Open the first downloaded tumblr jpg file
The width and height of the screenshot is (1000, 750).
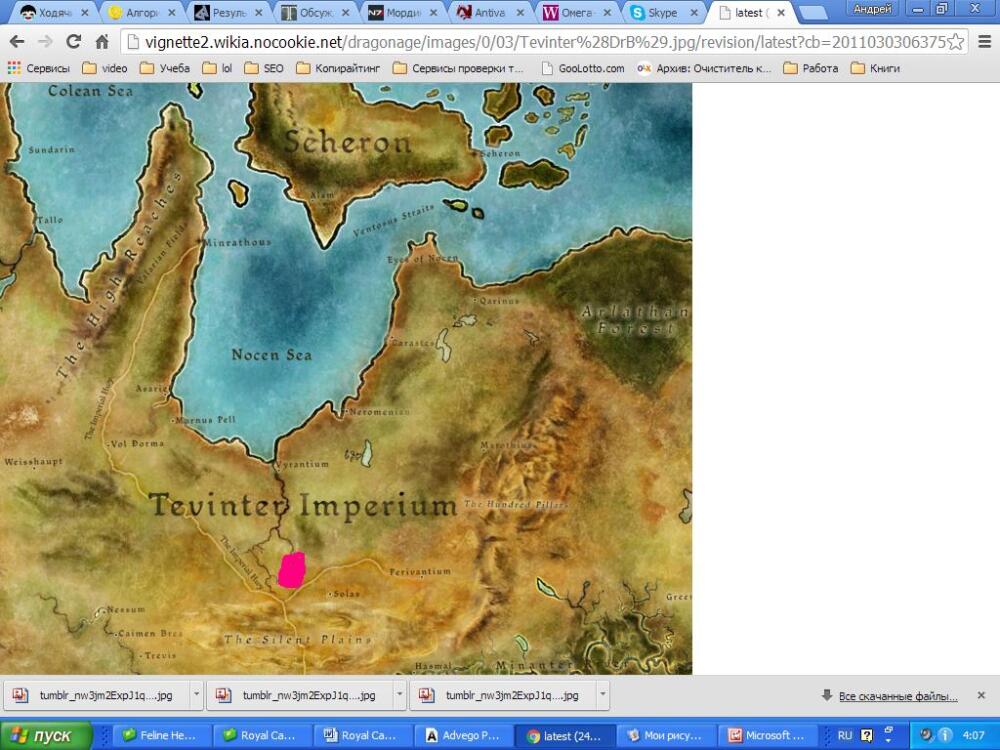(x=96, y=695)
